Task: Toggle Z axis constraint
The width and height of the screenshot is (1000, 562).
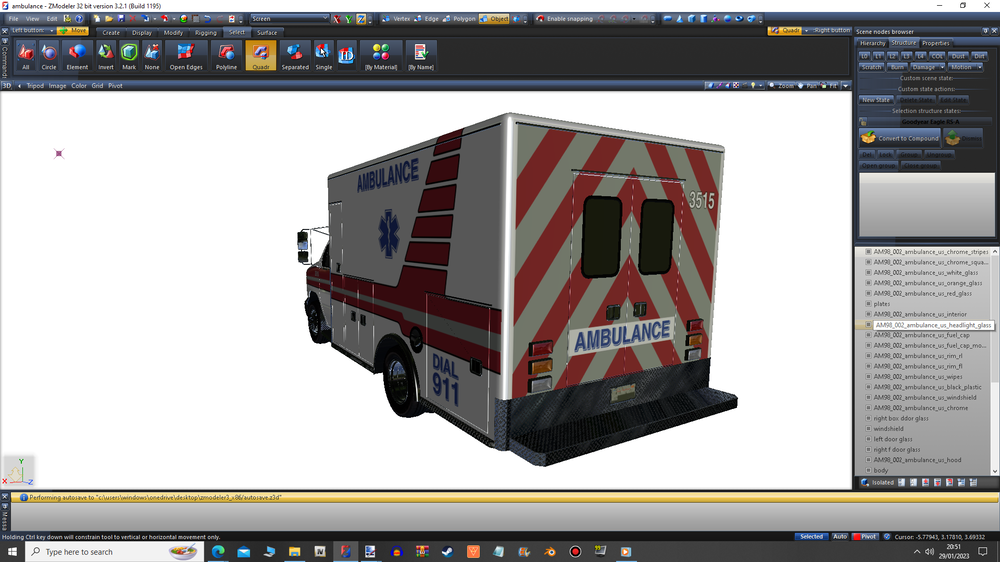Action: click(361, 19)
